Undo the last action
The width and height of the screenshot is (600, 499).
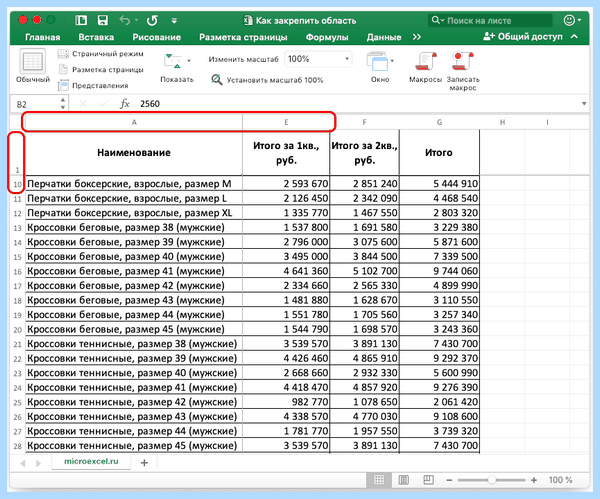(124, 20)
